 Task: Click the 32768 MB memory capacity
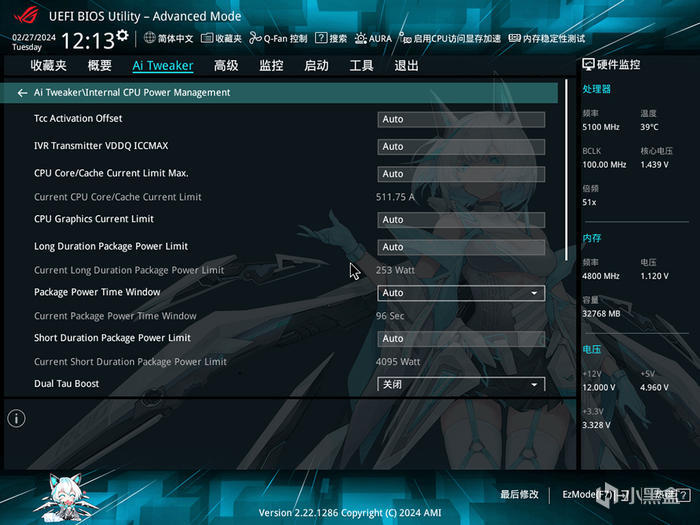pyautogui.click(x=601, y=314)
